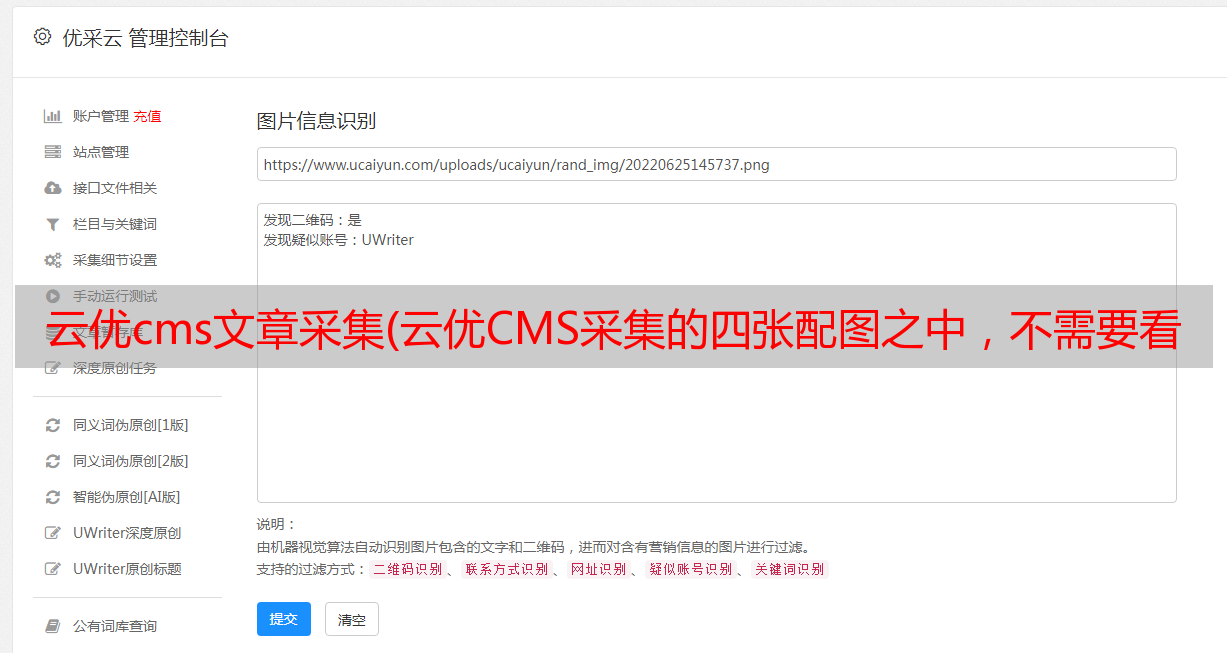Click the bar chart icon for 账户管理
1227x653 pixels.
(53, 116)
